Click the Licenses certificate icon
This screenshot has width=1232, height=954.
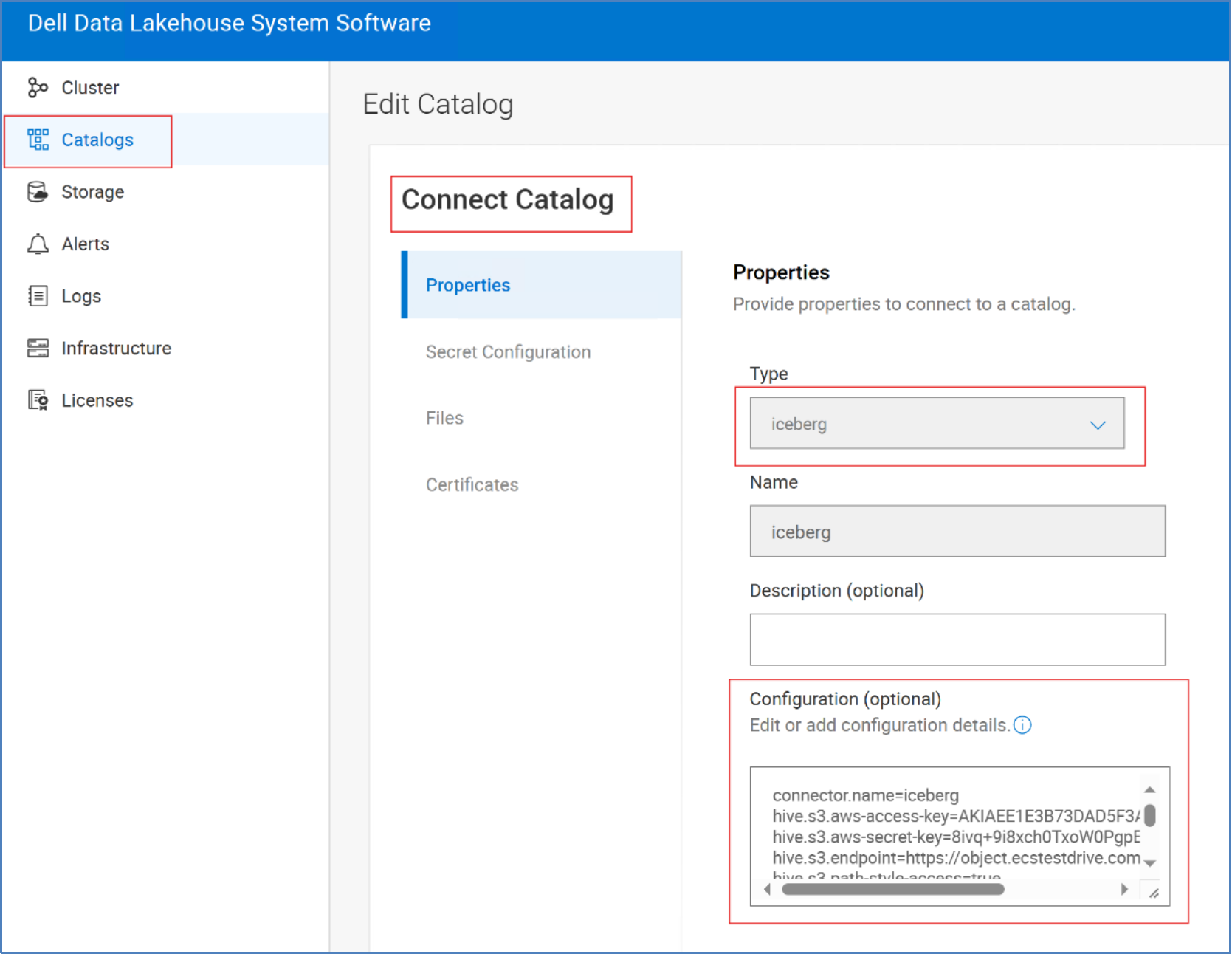(x=38, y=400)
